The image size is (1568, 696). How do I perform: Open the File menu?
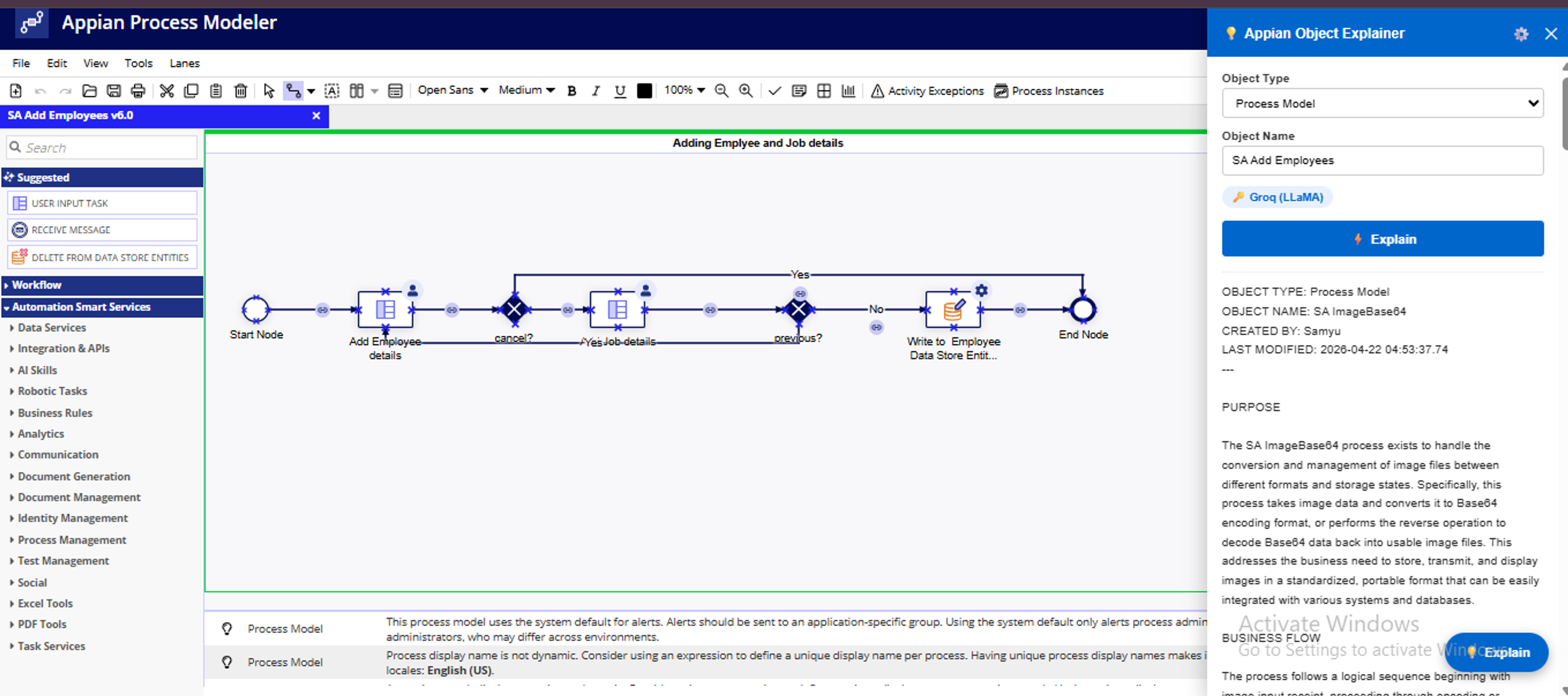[x=21, y=63]
